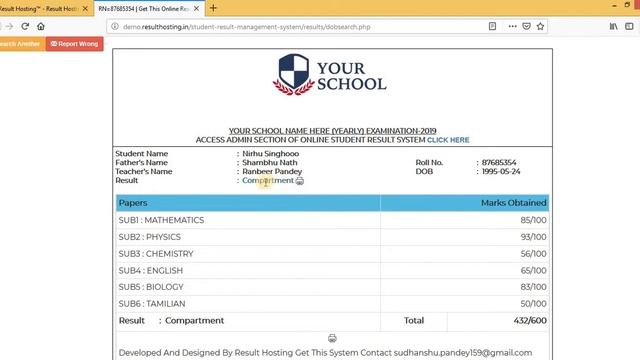640x360 pixels.
Task: Click printer icon below the marks table
Action: click(x=332, y=338)
